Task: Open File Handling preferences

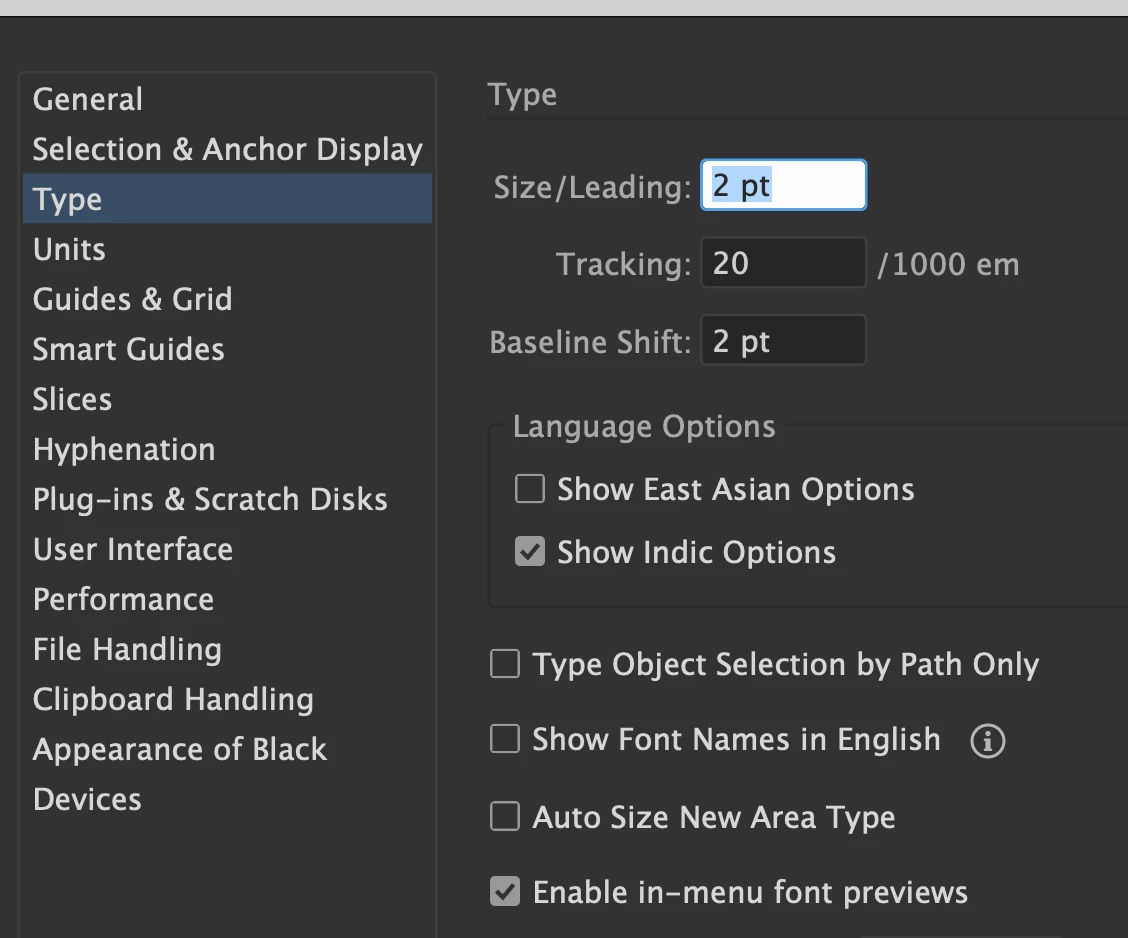Action: tap(127, 649)
